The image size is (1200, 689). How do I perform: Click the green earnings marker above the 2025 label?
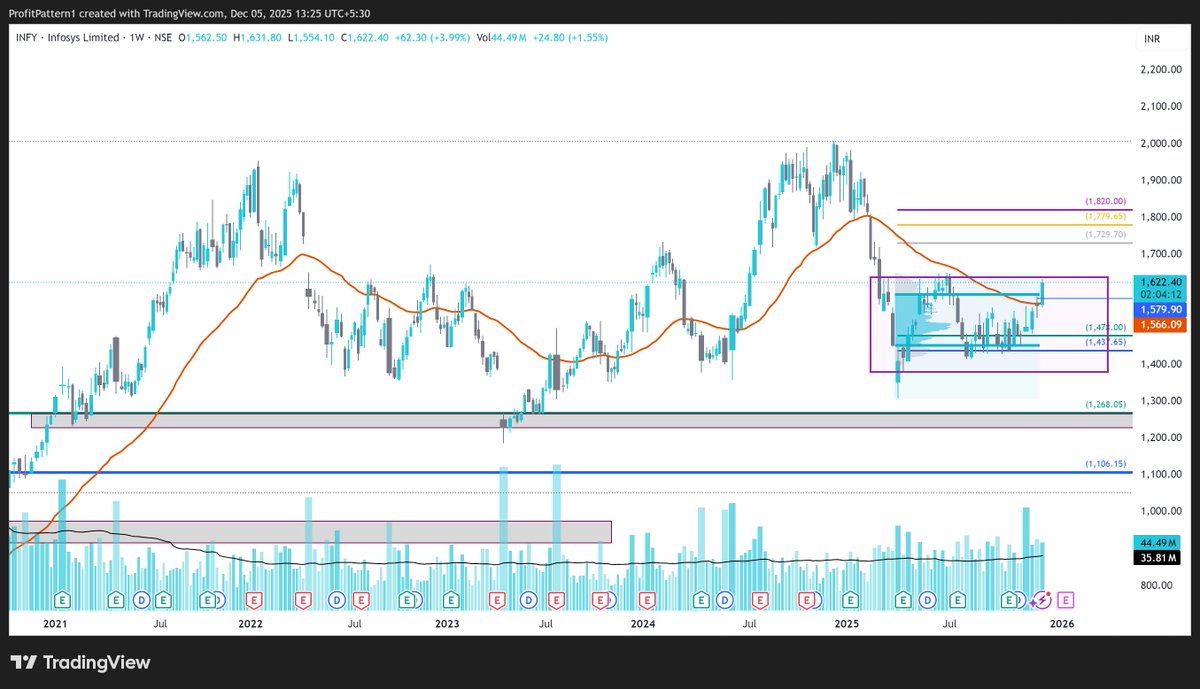pos(850,600)
